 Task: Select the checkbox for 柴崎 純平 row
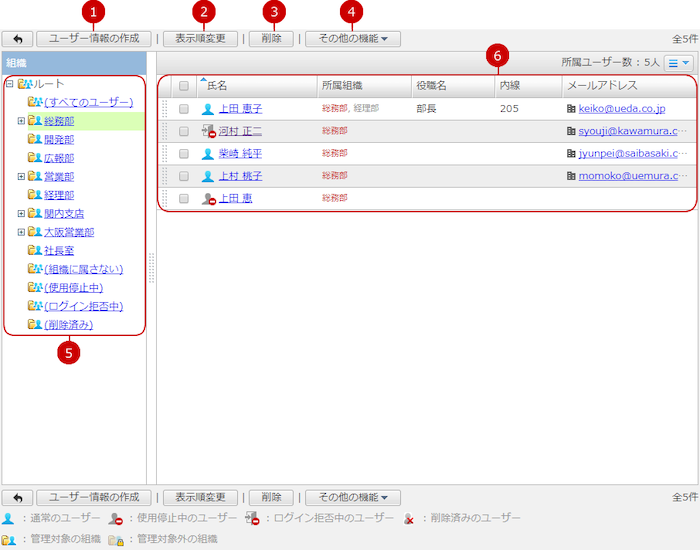183,154
